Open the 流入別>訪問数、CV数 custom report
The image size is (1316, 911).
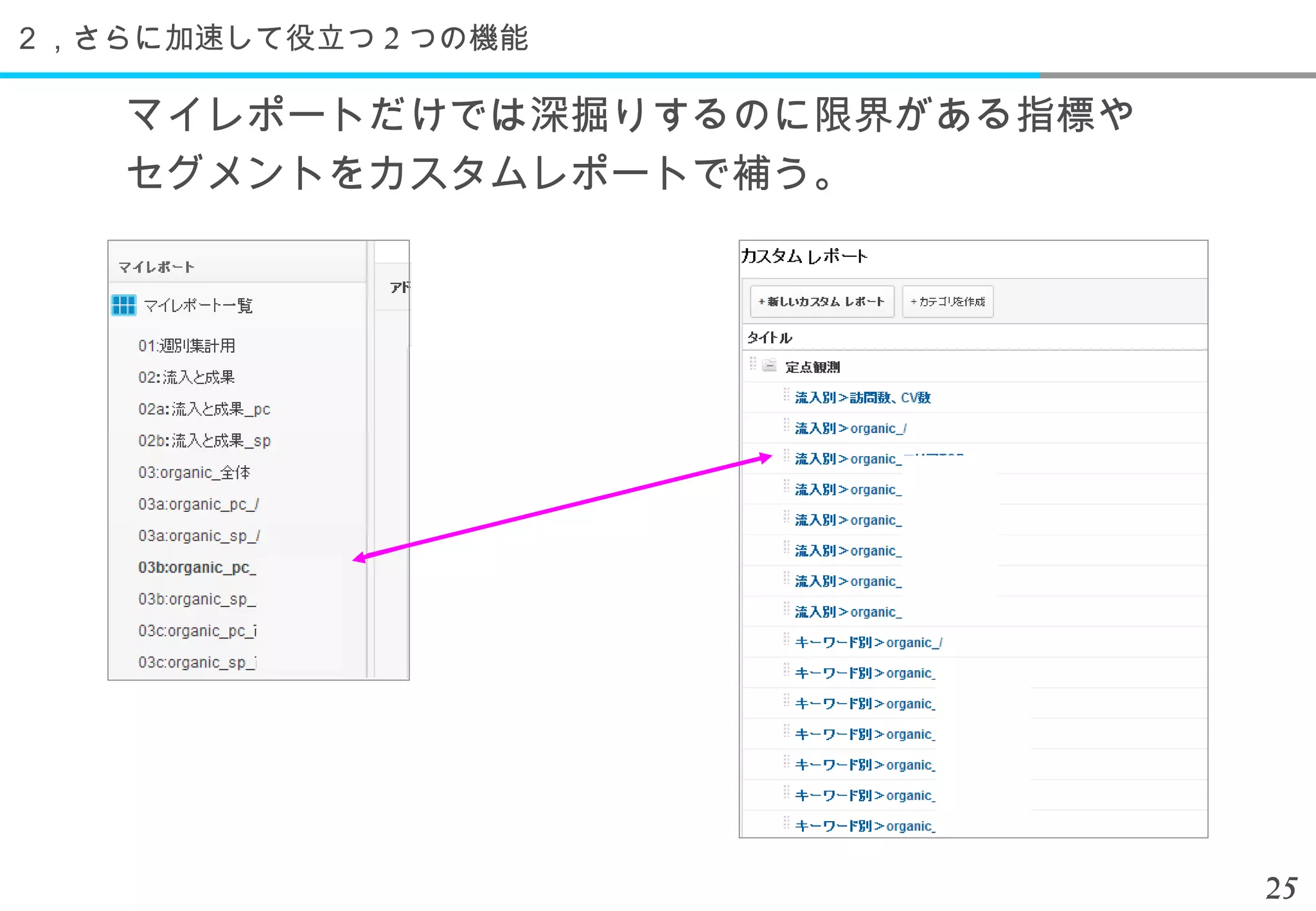click(x=863, y=398)
